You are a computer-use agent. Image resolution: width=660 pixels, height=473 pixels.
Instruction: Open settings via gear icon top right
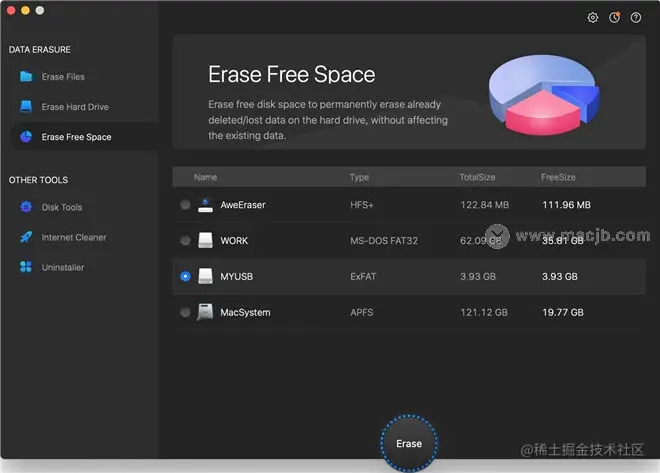click(593, 17)
